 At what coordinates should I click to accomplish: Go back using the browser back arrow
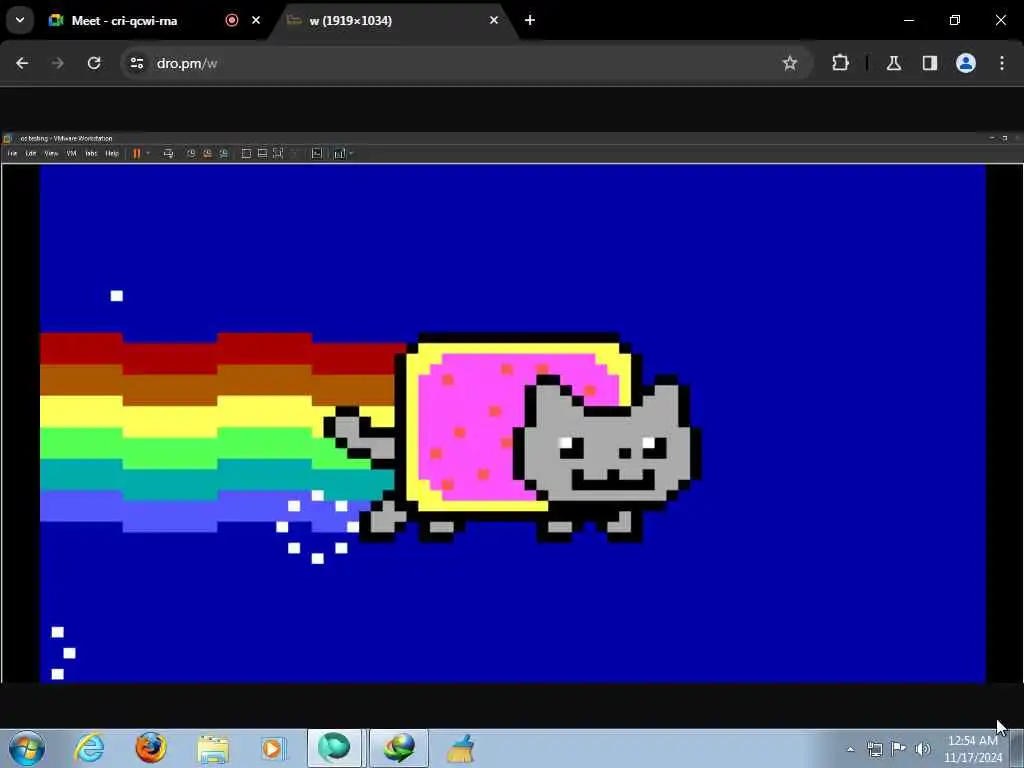coord(22,63)
